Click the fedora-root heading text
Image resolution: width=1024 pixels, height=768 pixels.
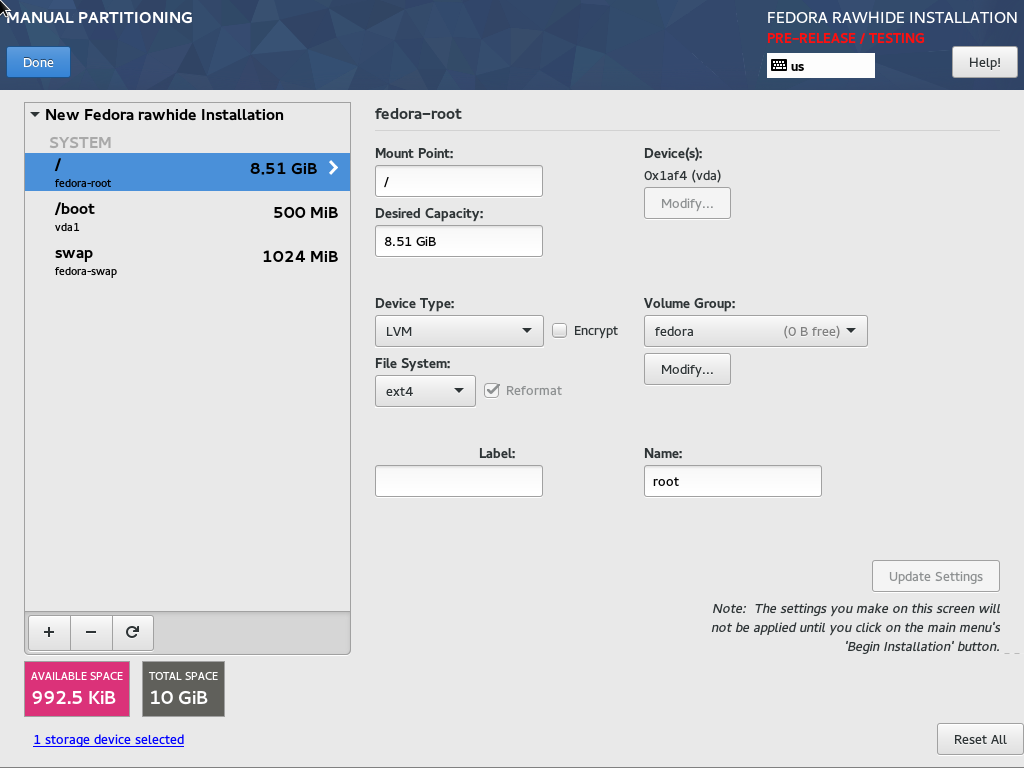(x=418, y=114)
